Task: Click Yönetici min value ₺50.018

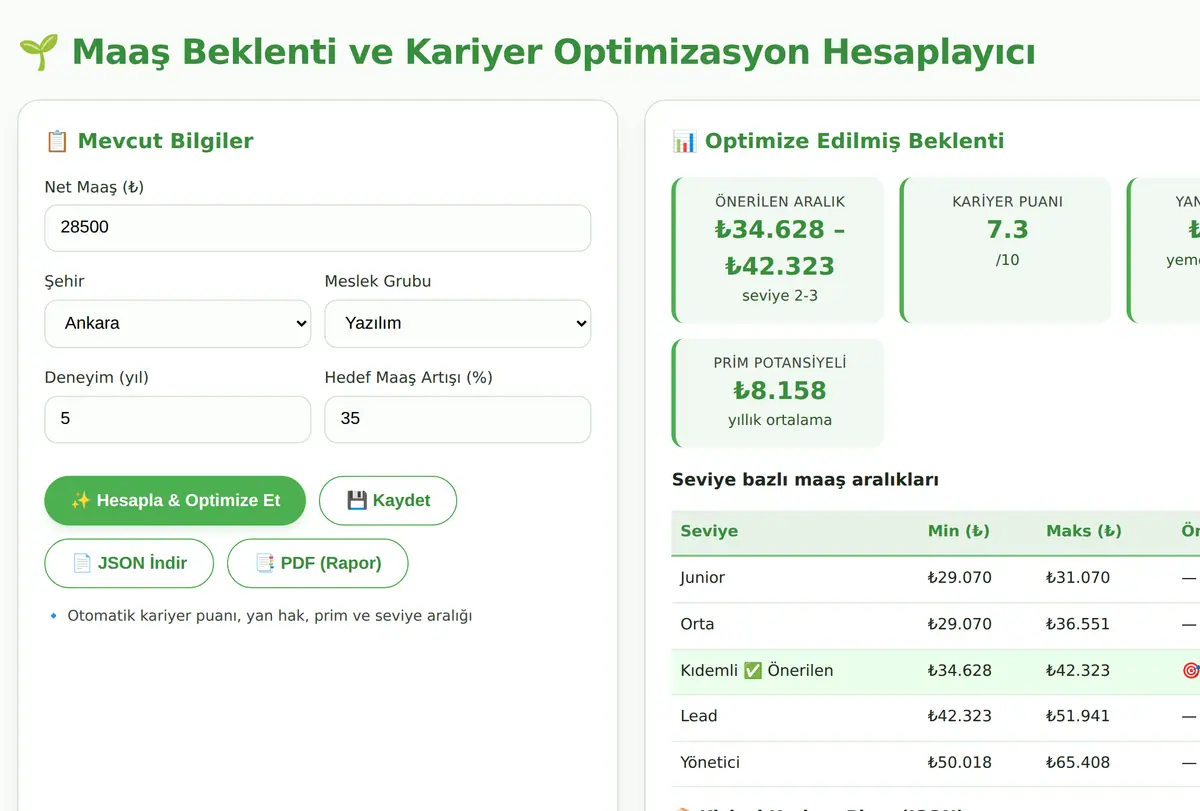Action: click(x=960, y=762)
